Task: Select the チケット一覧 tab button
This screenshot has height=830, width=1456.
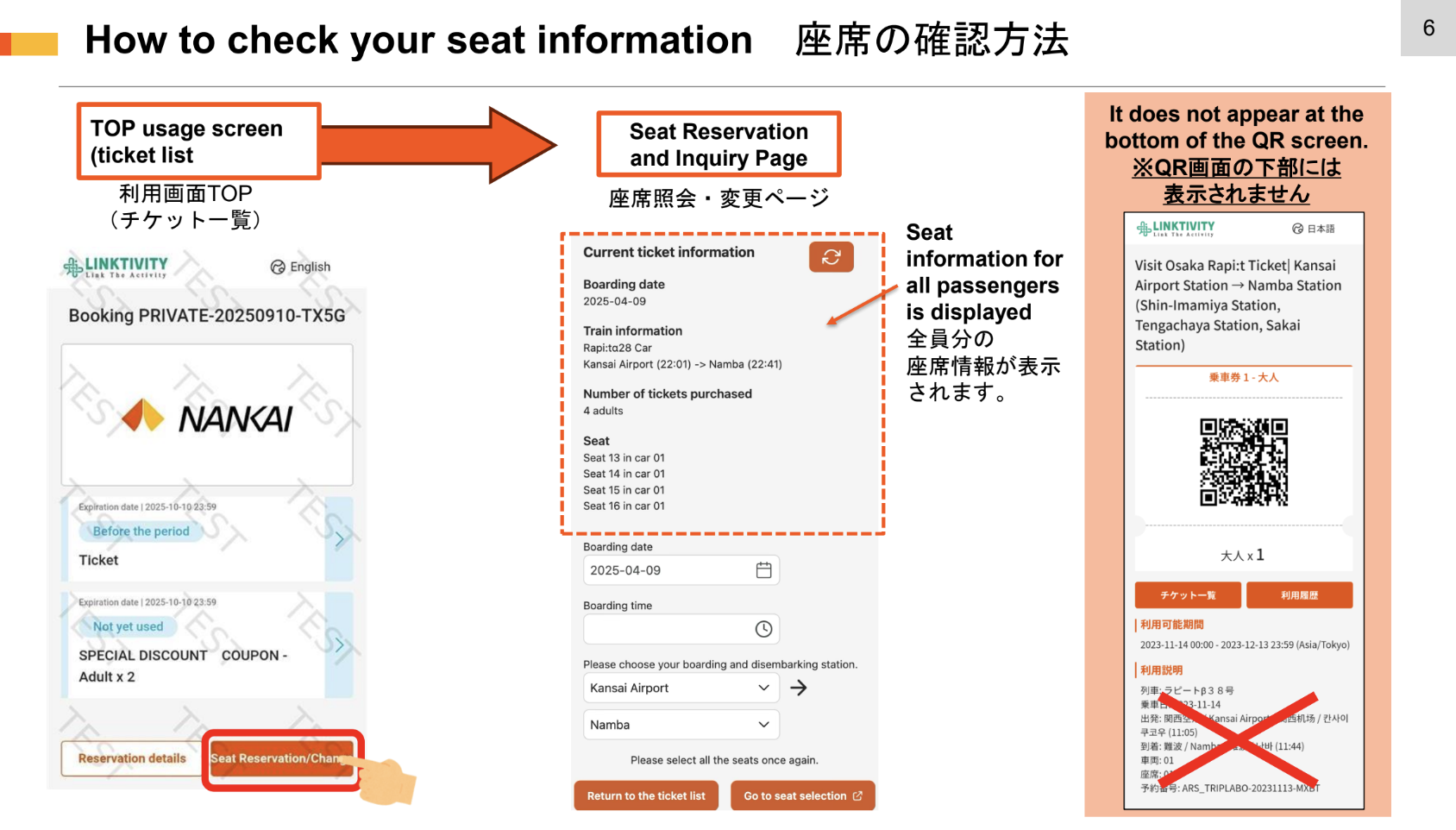Action: (1188, 595)
